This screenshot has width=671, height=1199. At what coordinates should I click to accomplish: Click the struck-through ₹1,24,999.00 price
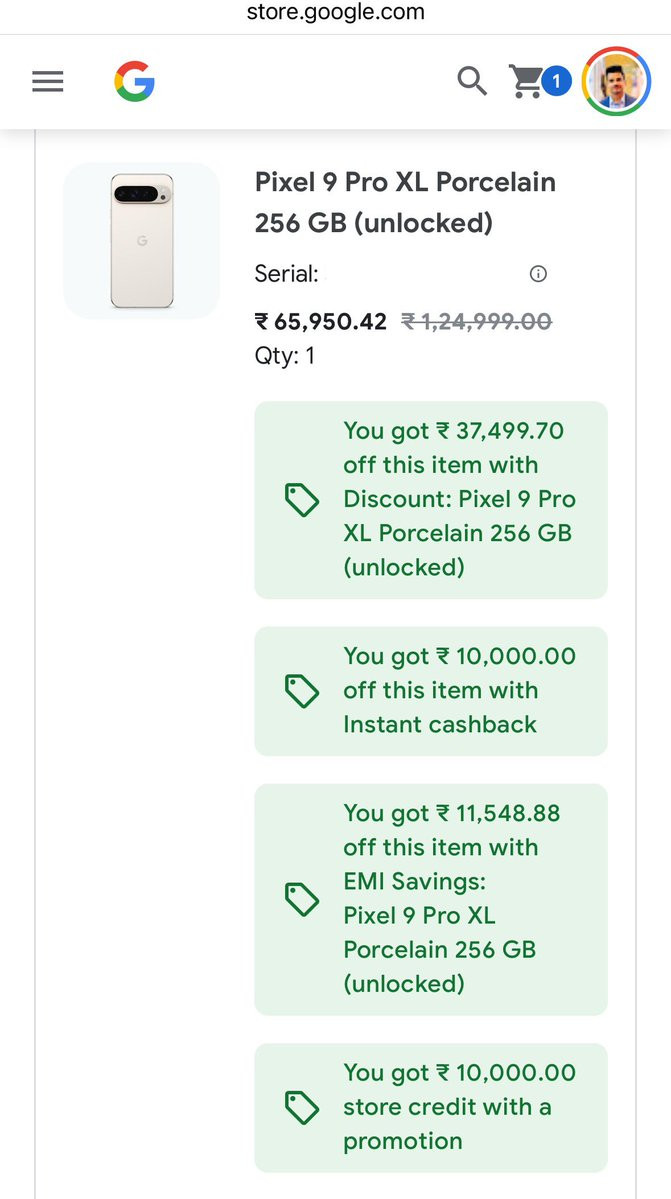476,322
